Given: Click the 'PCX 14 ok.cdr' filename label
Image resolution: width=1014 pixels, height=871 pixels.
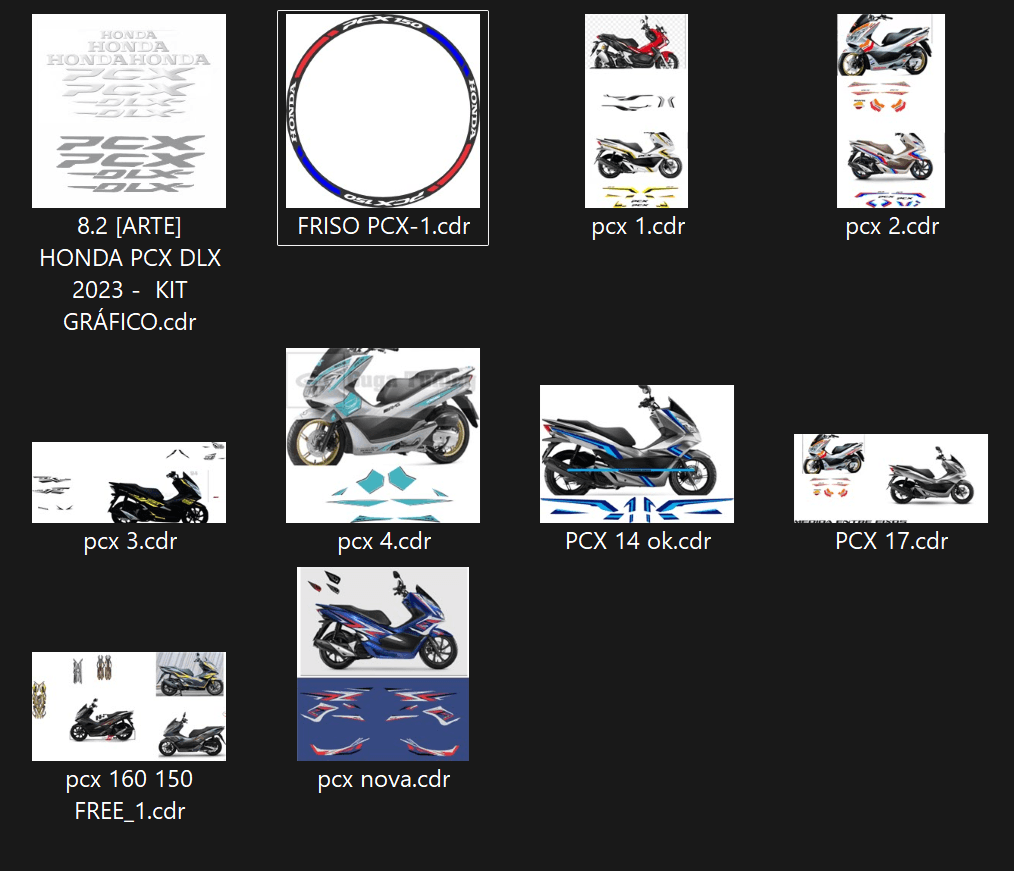Looking at the screenshot, I should [x=637, y=542].
